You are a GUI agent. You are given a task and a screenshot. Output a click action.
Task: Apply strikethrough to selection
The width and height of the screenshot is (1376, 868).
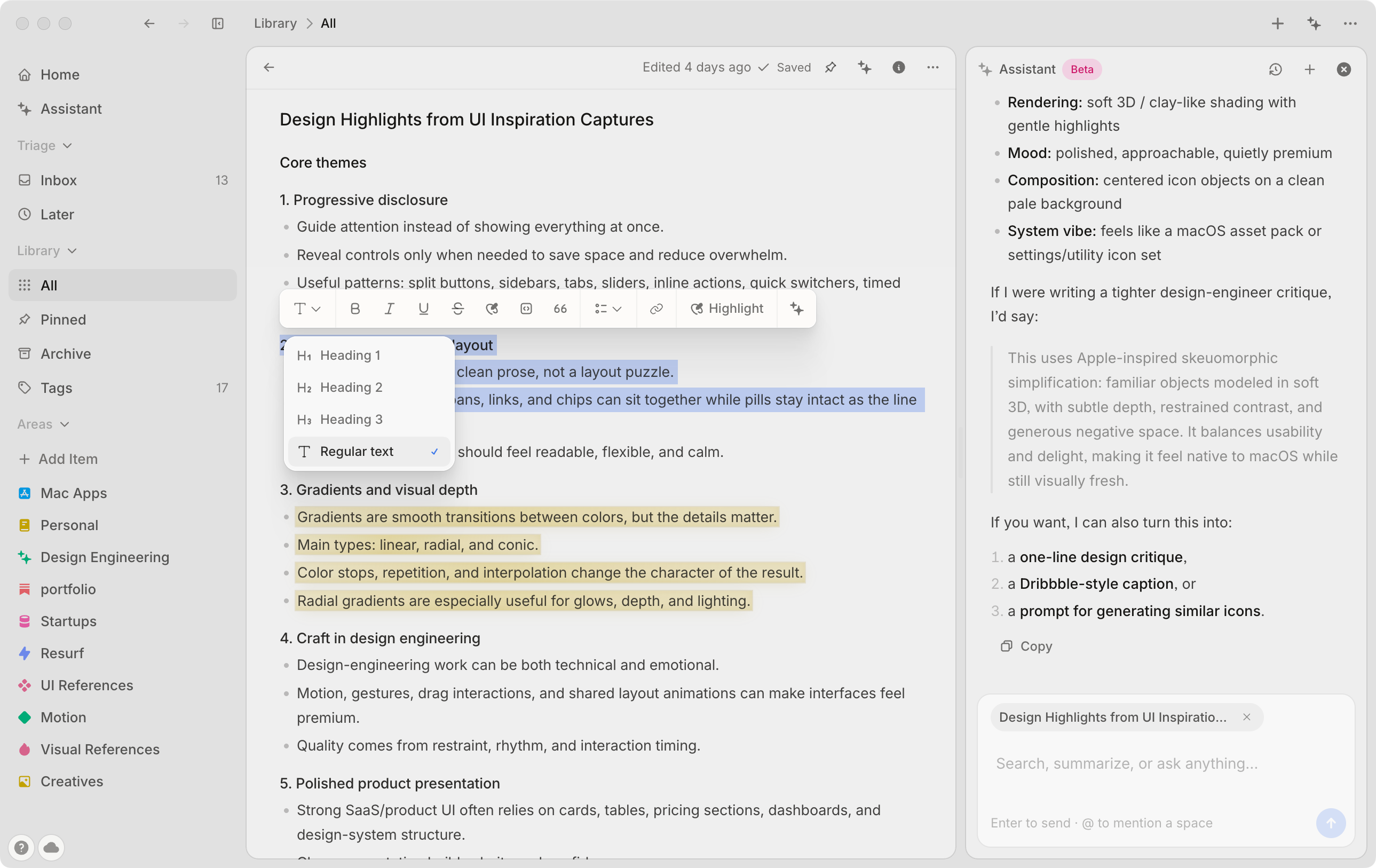click(x=458, y=309)
